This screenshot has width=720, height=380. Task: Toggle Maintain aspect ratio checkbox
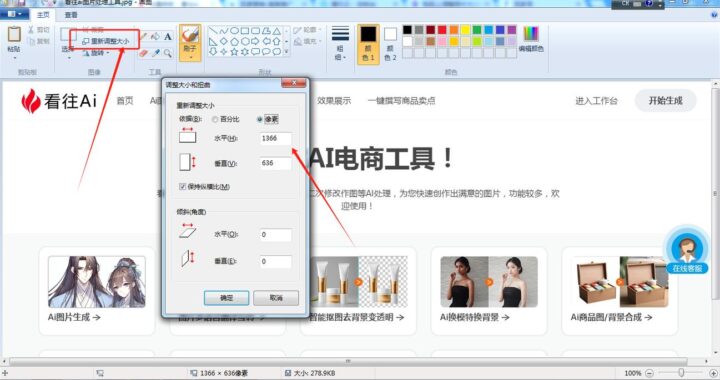click(182, 186)
